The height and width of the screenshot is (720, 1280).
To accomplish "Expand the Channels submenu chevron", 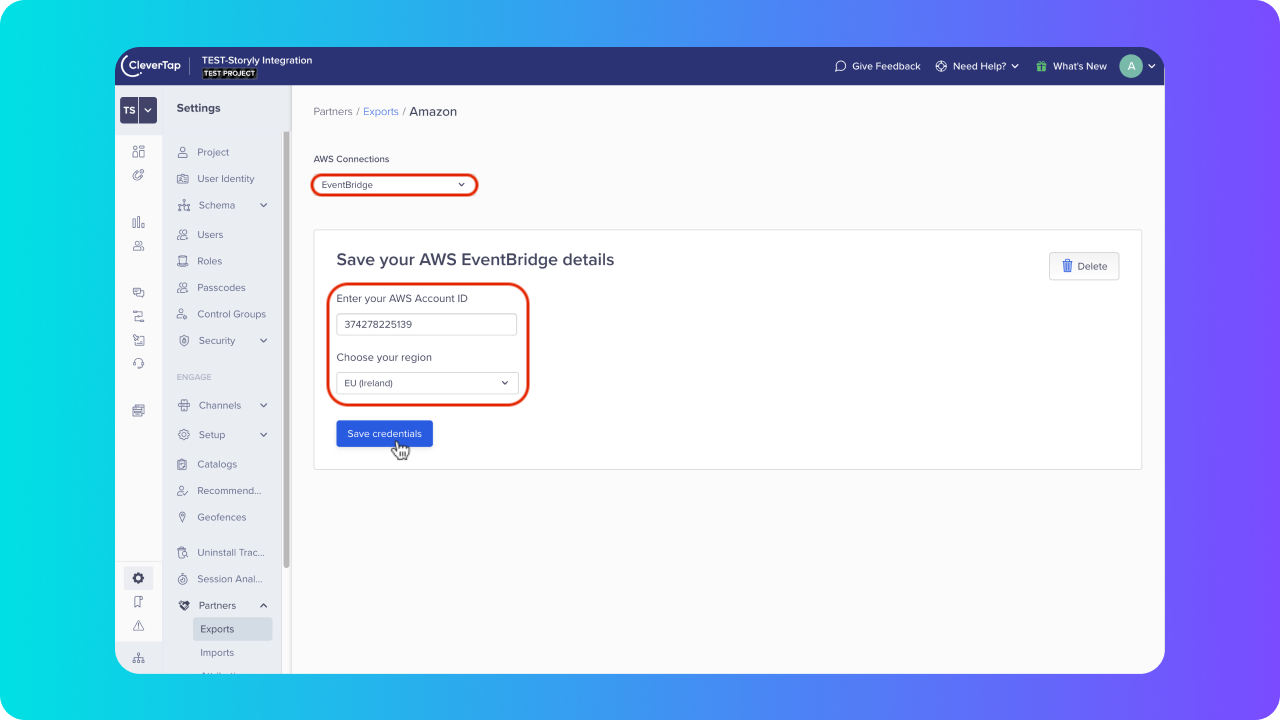I will (x=264, y=405).
